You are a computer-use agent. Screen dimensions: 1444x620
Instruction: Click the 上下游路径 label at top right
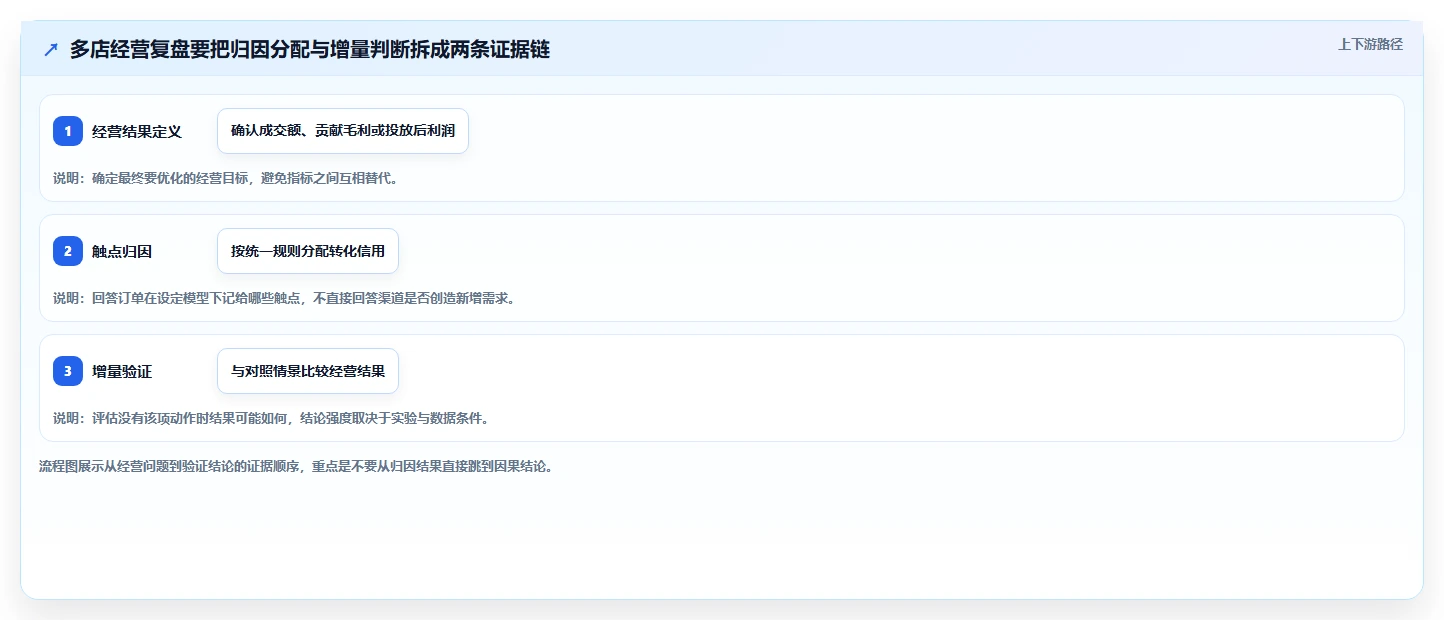pyautogui.click(x=1370, y=44)
